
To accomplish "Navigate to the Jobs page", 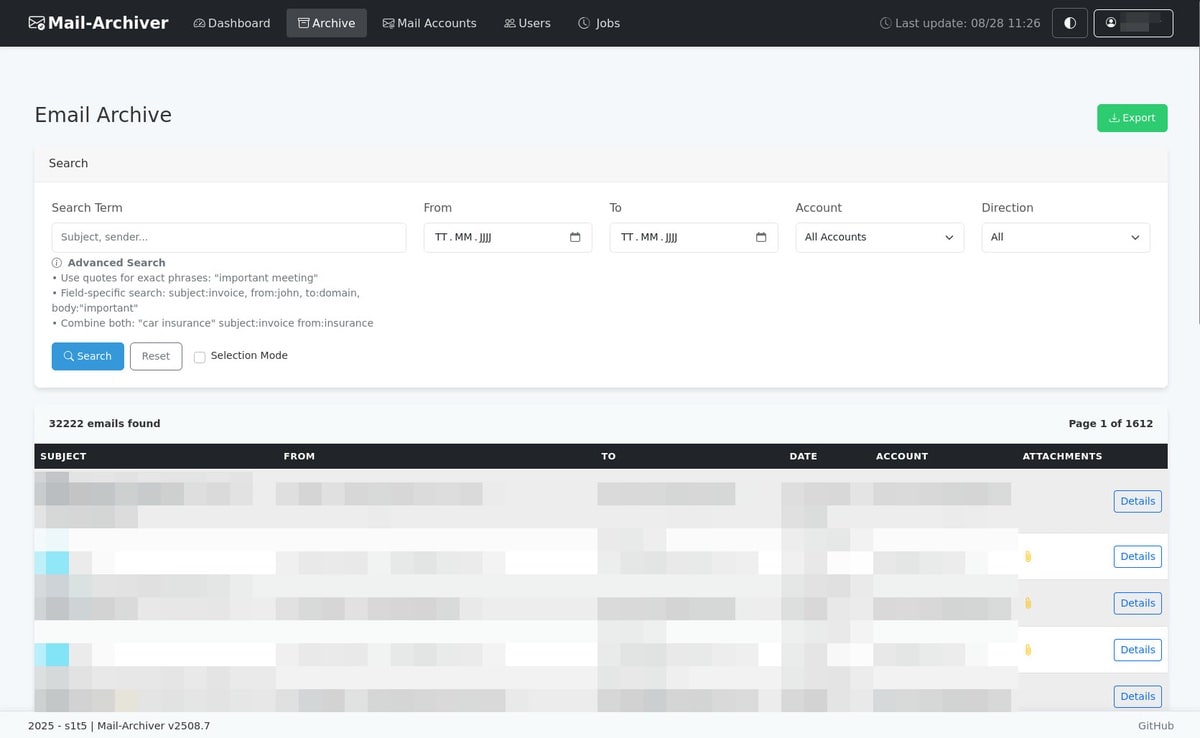I will point(599,23).
